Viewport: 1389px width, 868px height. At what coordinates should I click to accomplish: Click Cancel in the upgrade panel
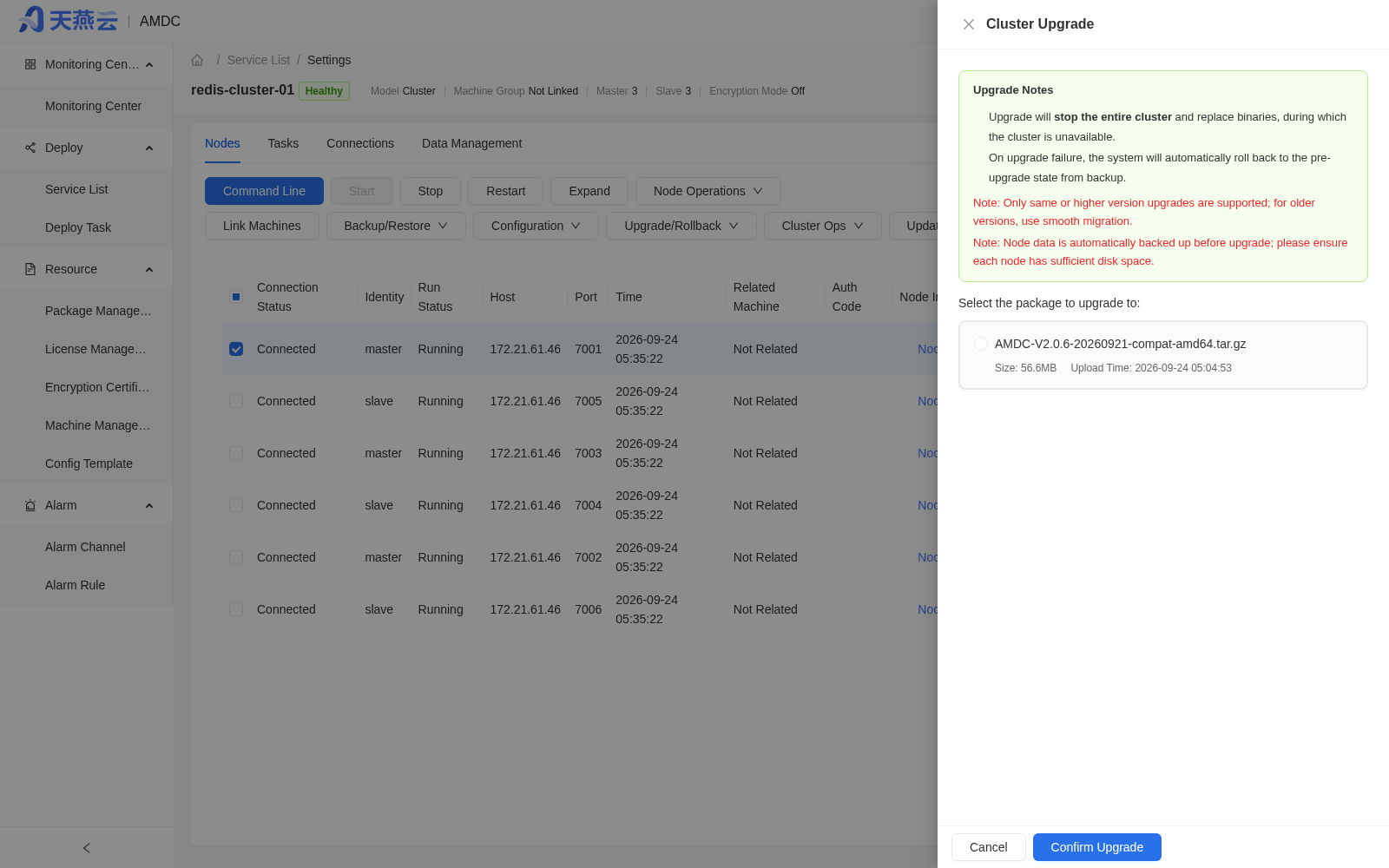pos(989,847)
